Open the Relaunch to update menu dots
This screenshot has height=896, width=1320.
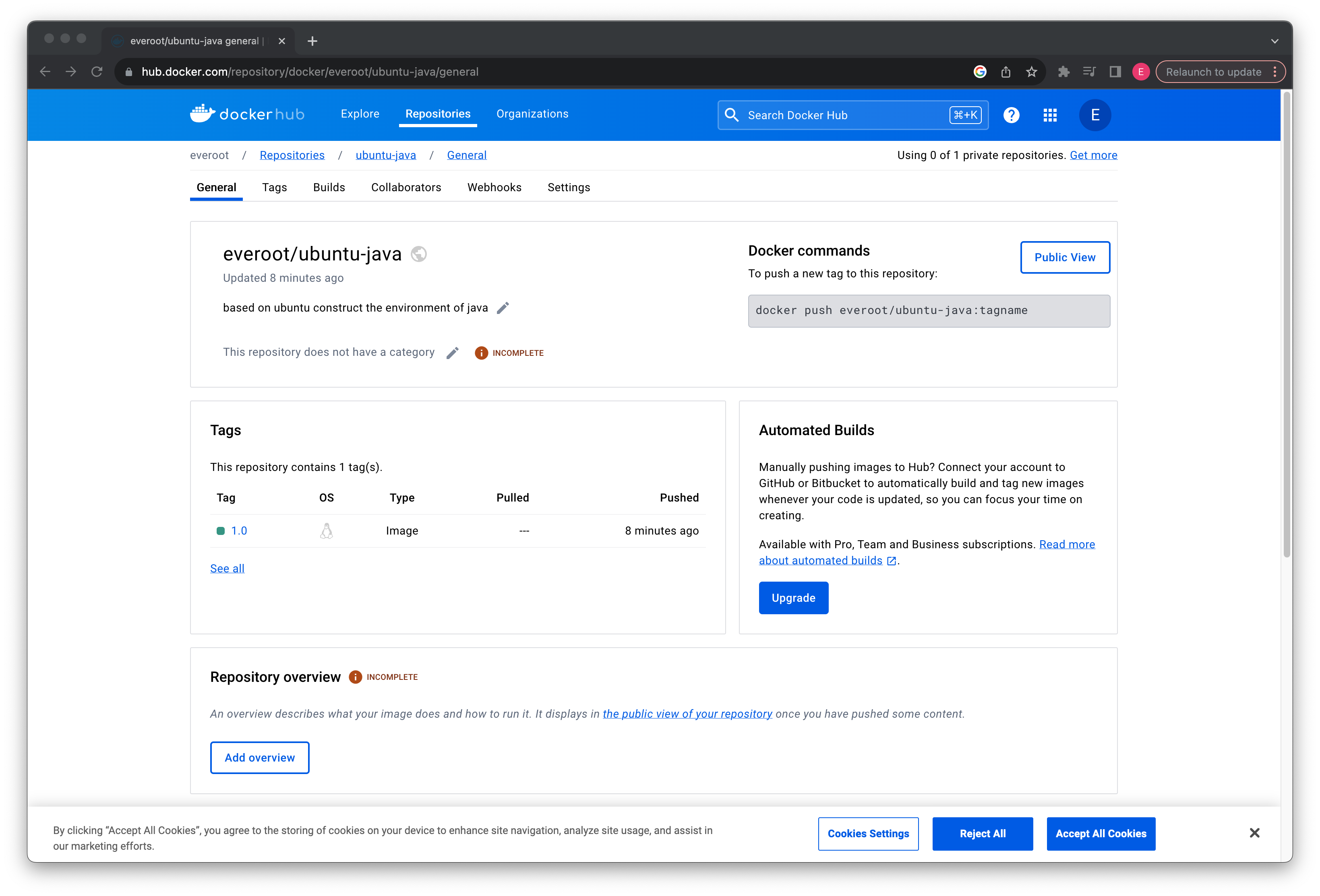[x=1274, y=72]
